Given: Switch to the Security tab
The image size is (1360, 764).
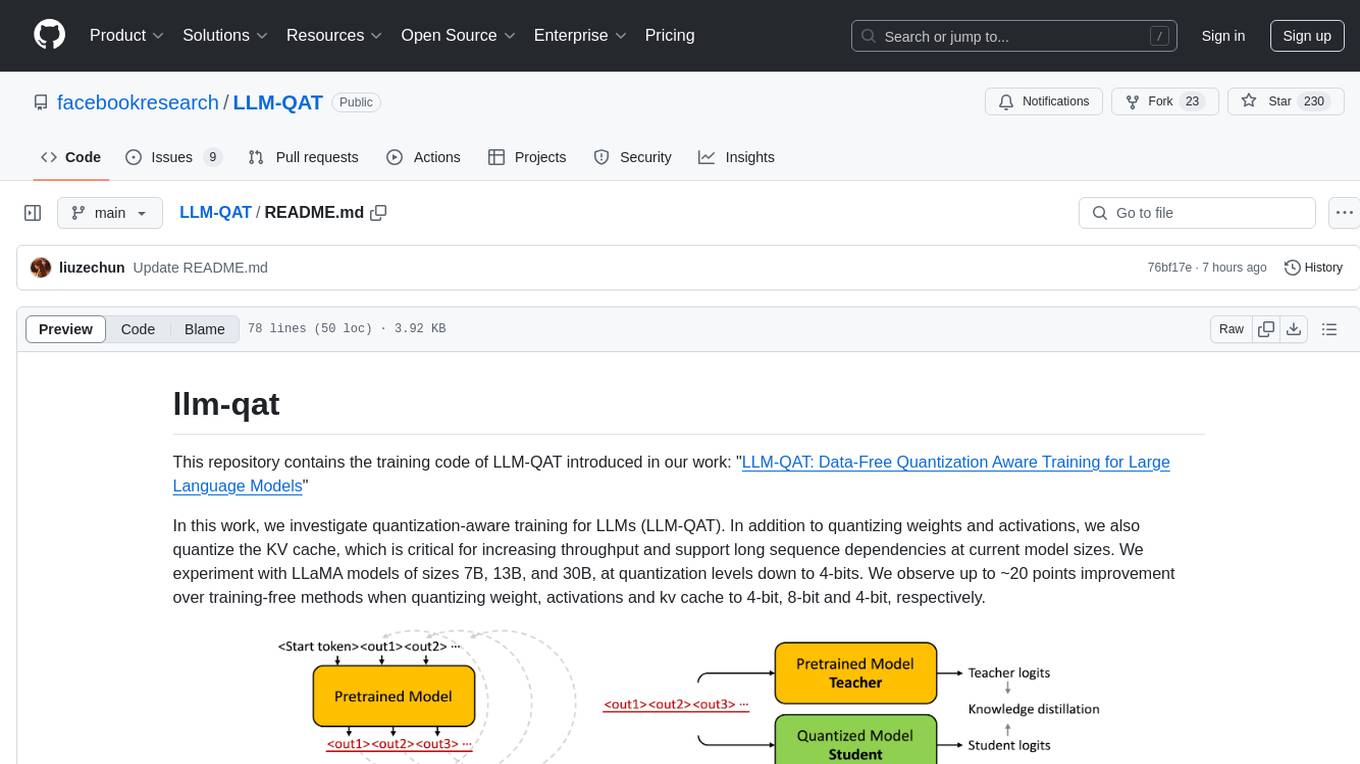Looking at the screenshot, I should tap(632, 157).
